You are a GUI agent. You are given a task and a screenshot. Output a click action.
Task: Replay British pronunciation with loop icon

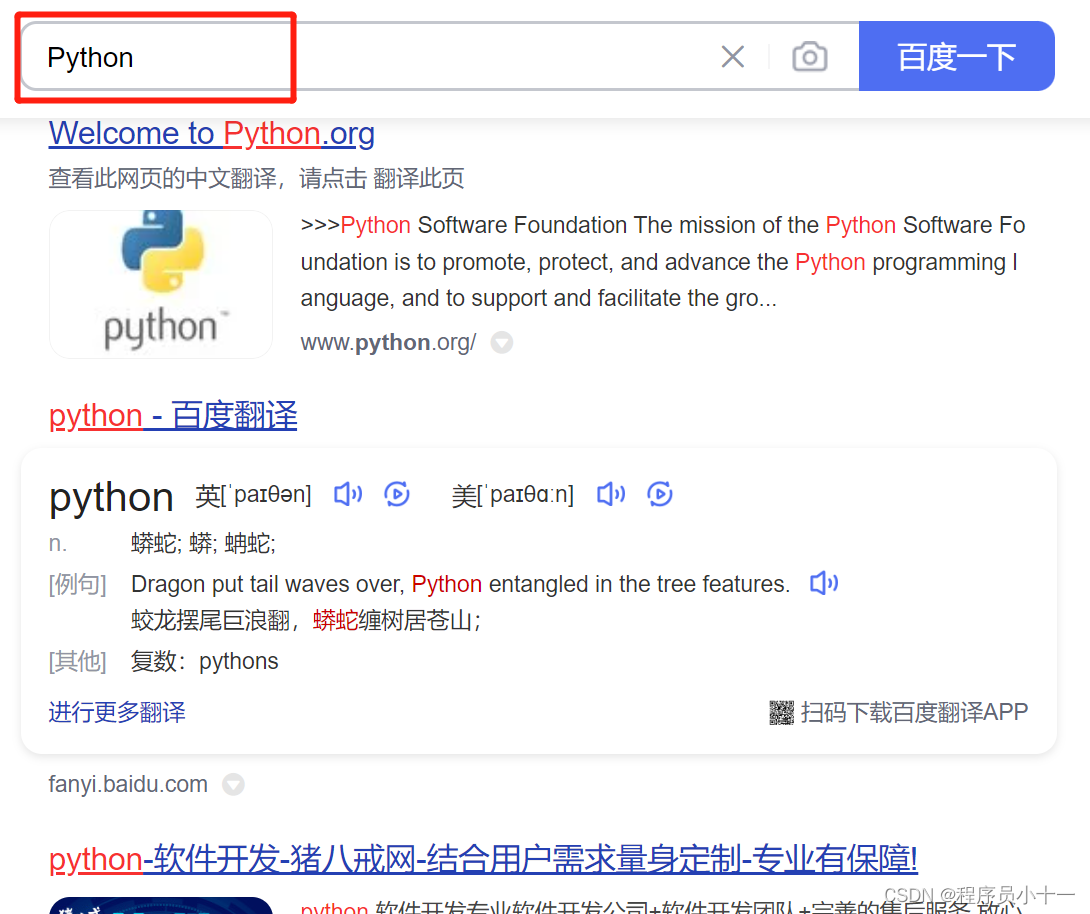click(x=397, y=494)
